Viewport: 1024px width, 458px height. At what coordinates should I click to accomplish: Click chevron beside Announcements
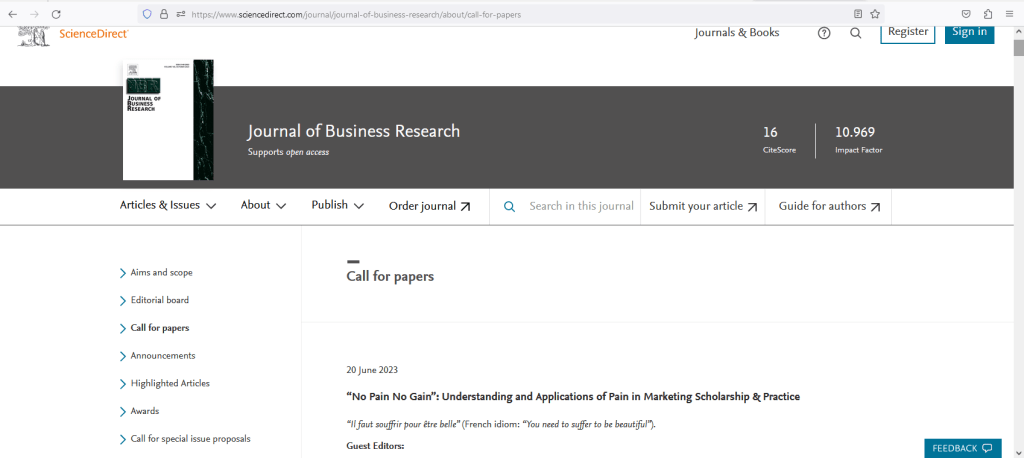pos(123,356)
